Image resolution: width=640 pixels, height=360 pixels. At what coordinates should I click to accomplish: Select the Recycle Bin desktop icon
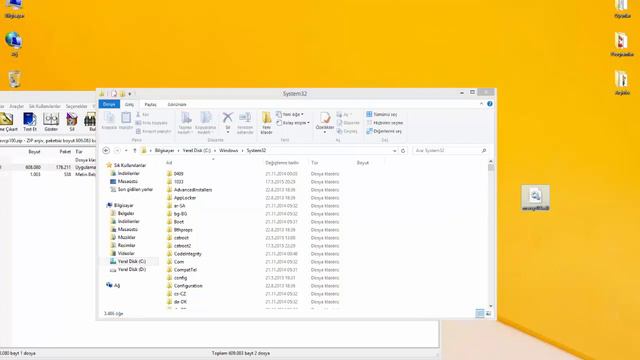click(x=14, y=79)
